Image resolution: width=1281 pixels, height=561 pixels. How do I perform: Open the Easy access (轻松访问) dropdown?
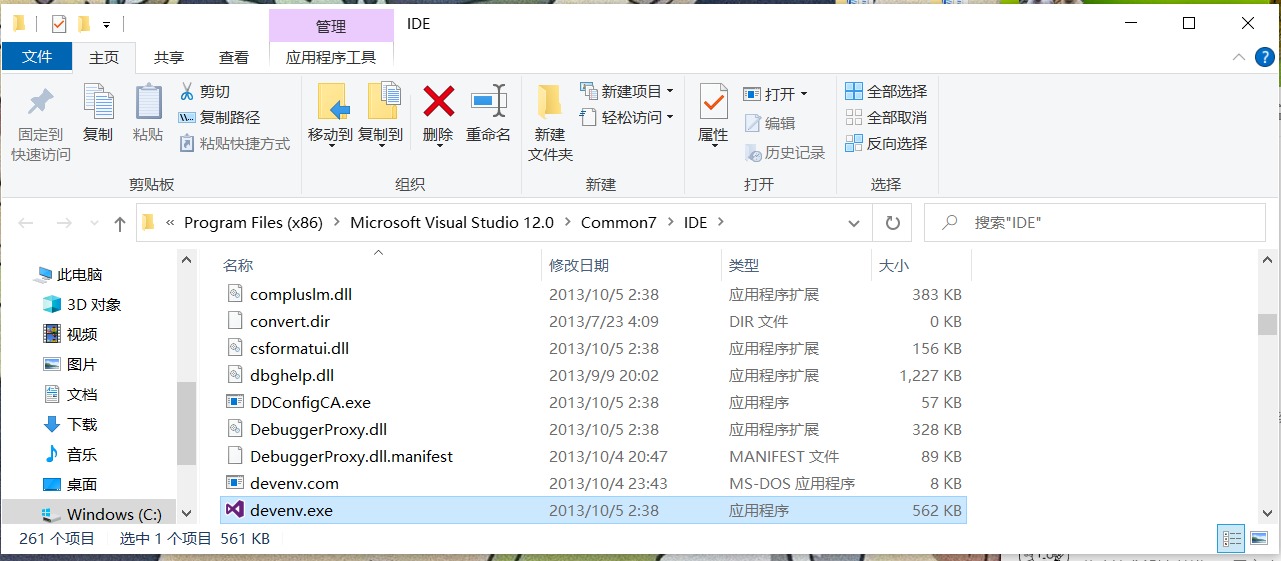pyautogui.click(x=627, y=117)
